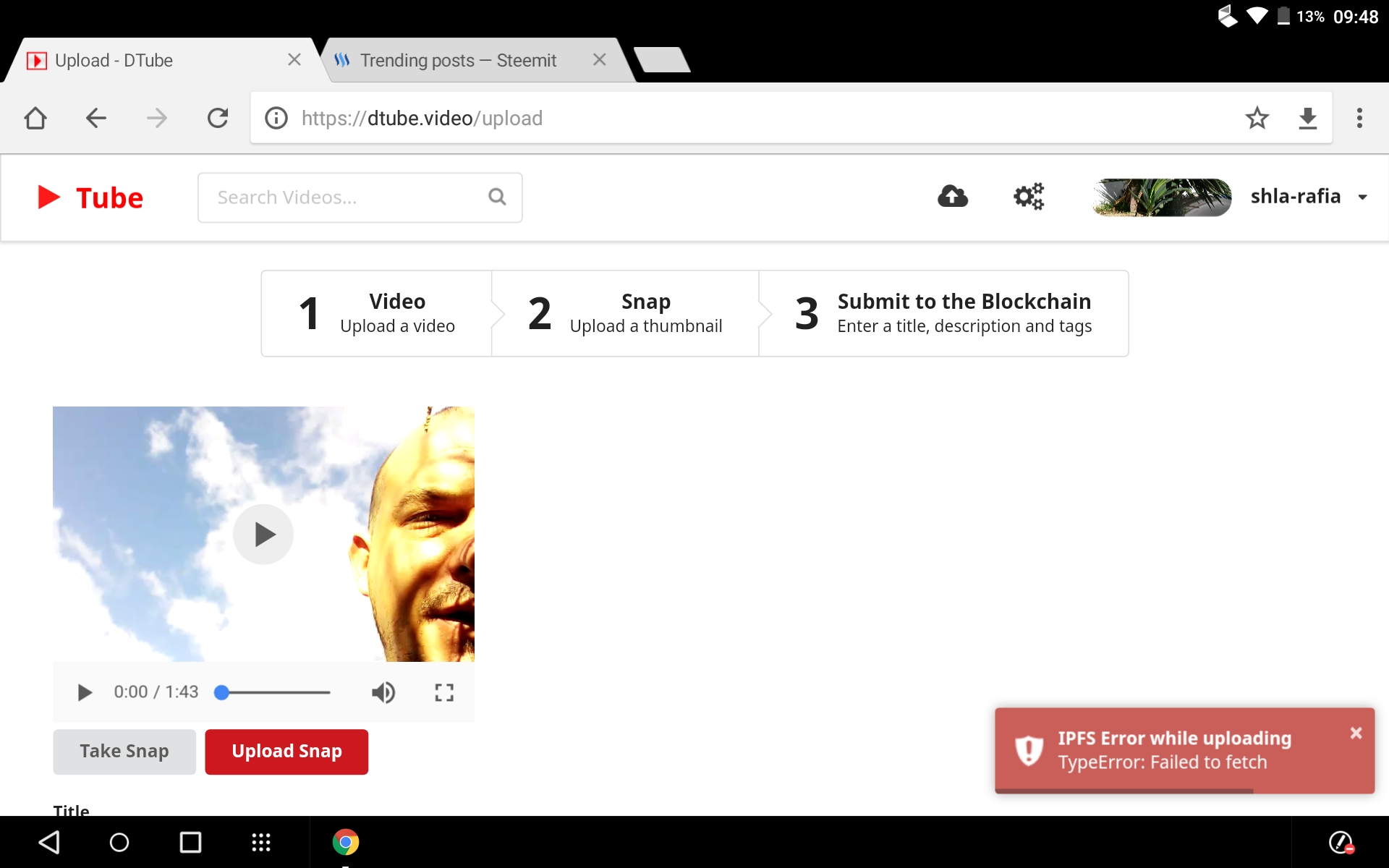The image size is (1389, 868).
Task: Click the DTube upload cloud icon
Action: click(x=952, y=196)
